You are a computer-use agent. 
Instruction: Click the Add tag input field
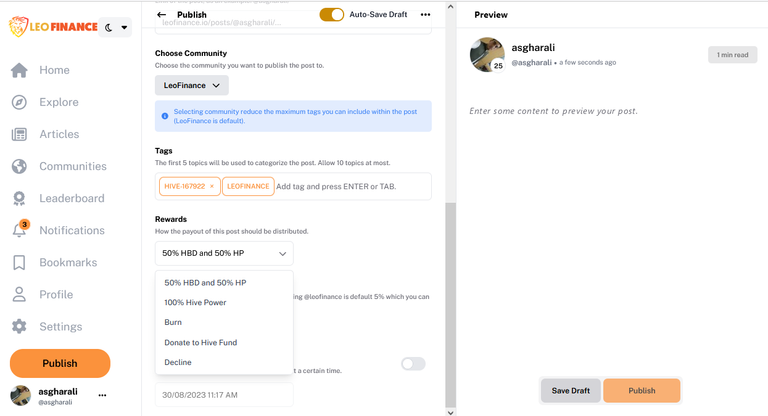coord(352,186)
